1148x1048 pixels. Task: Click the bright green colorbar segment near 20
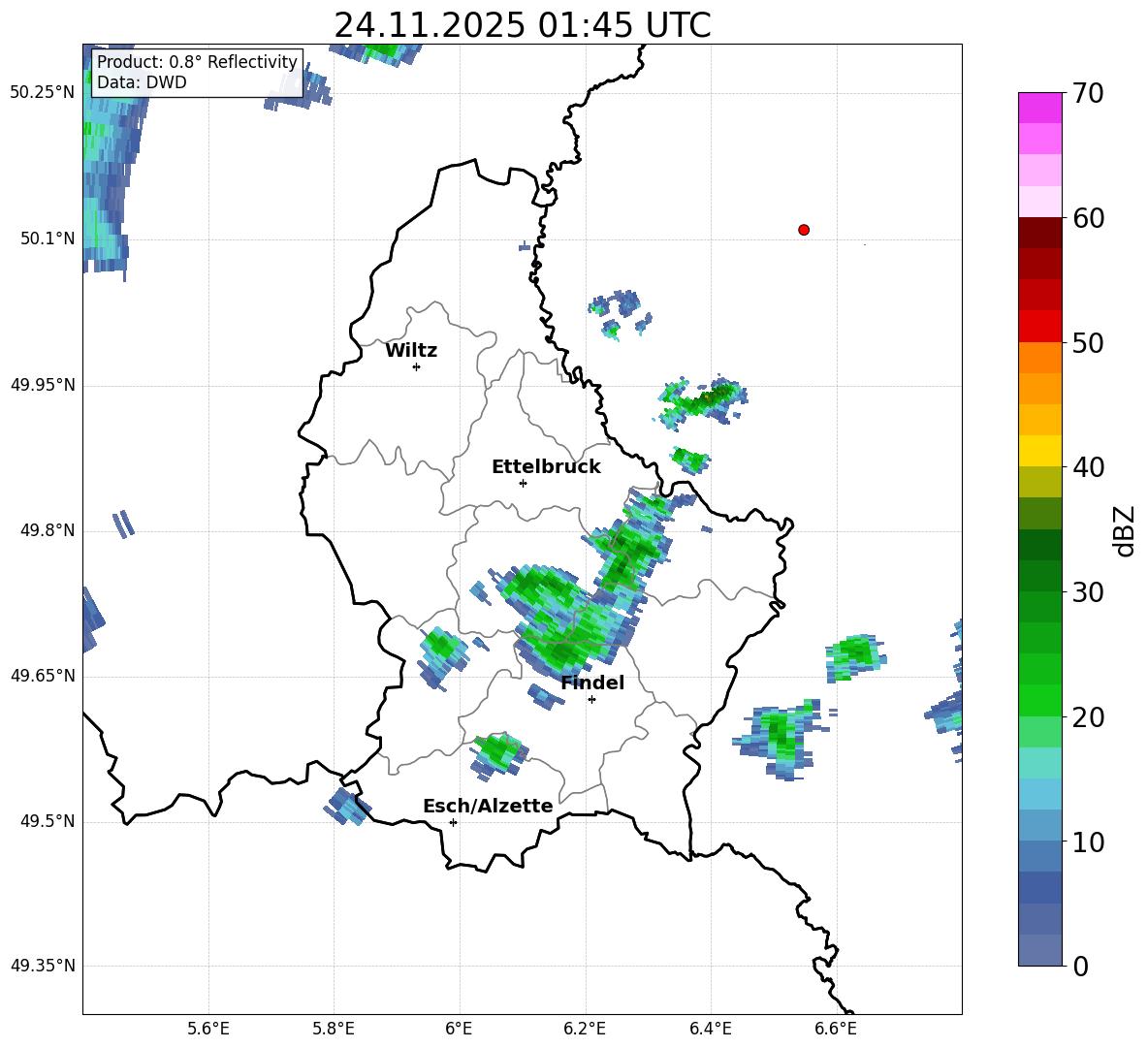(x=1039, y=700)
